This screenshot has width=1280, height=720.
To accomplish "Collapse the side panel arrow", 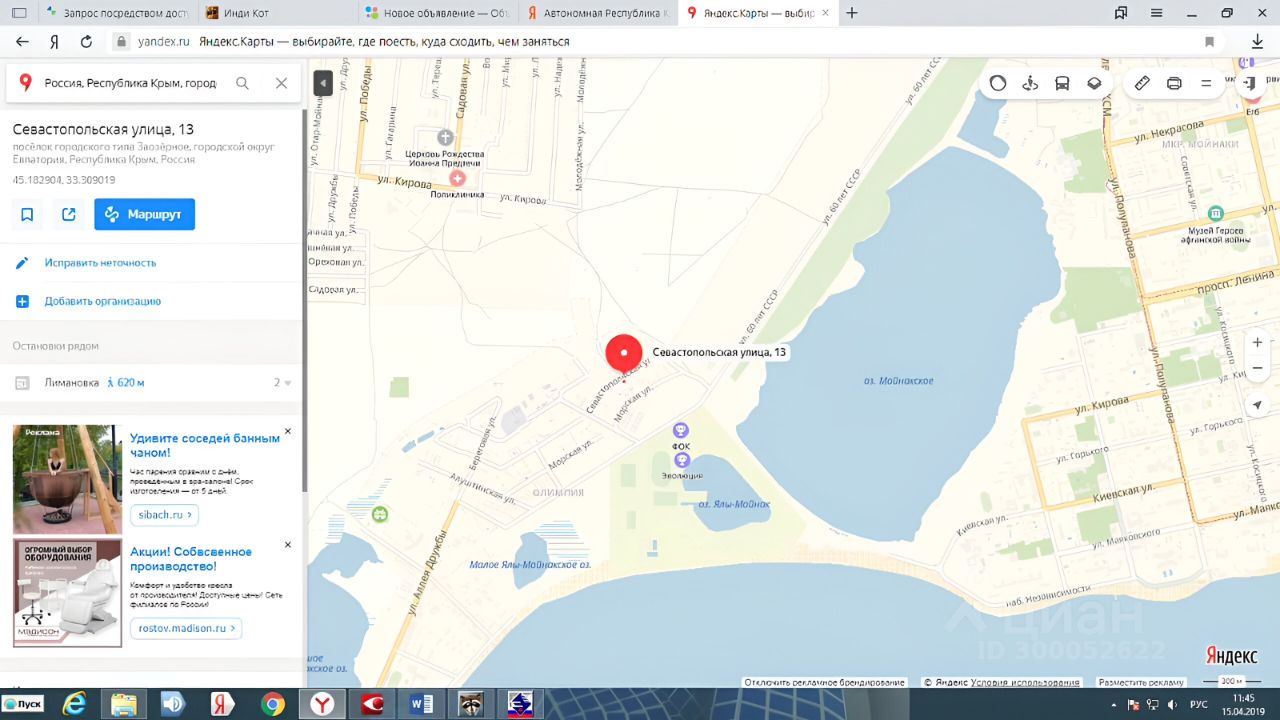I will coord(322,83).
